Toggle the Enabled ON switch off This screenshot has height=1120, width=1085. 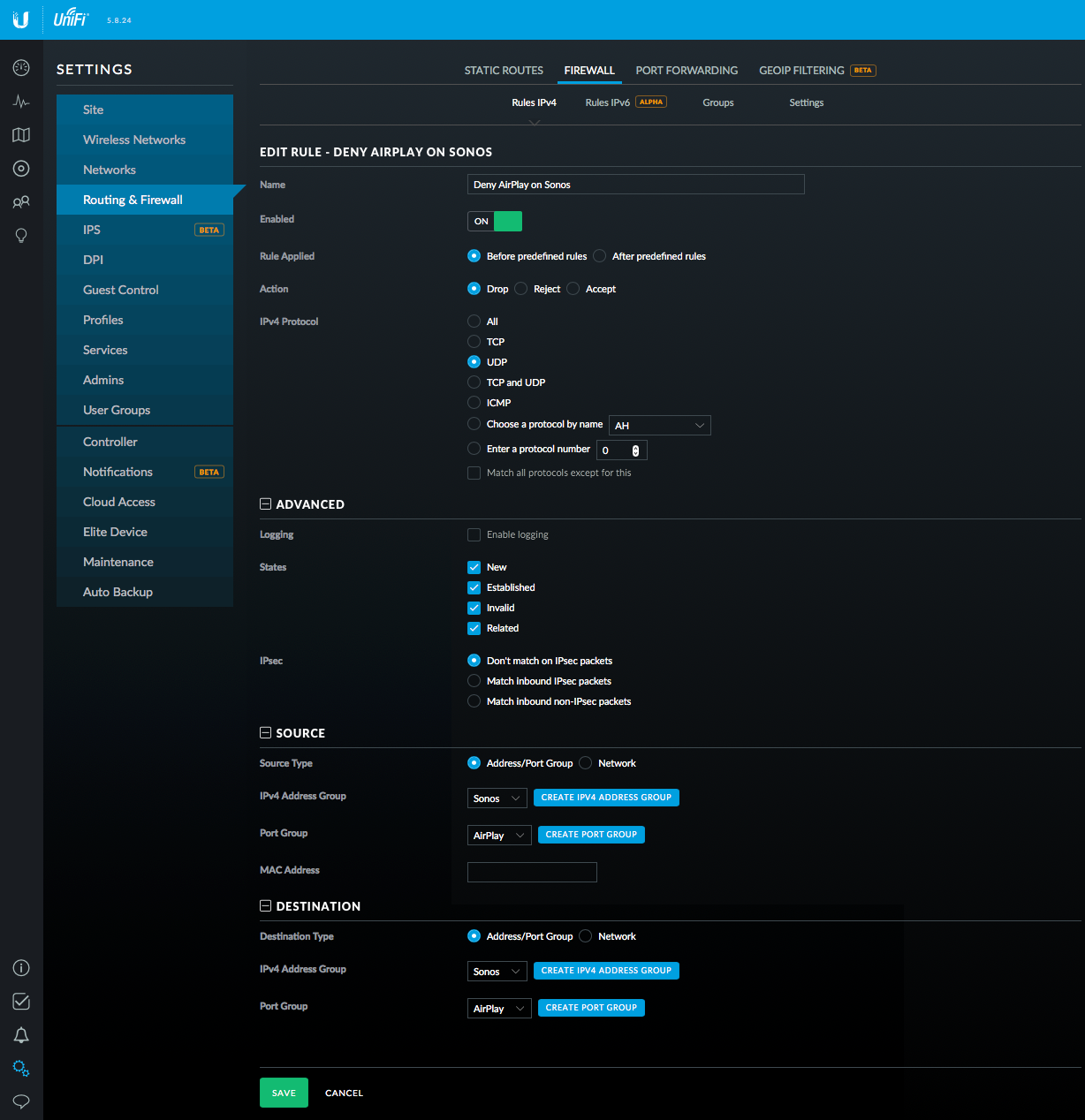coord(495,221)
